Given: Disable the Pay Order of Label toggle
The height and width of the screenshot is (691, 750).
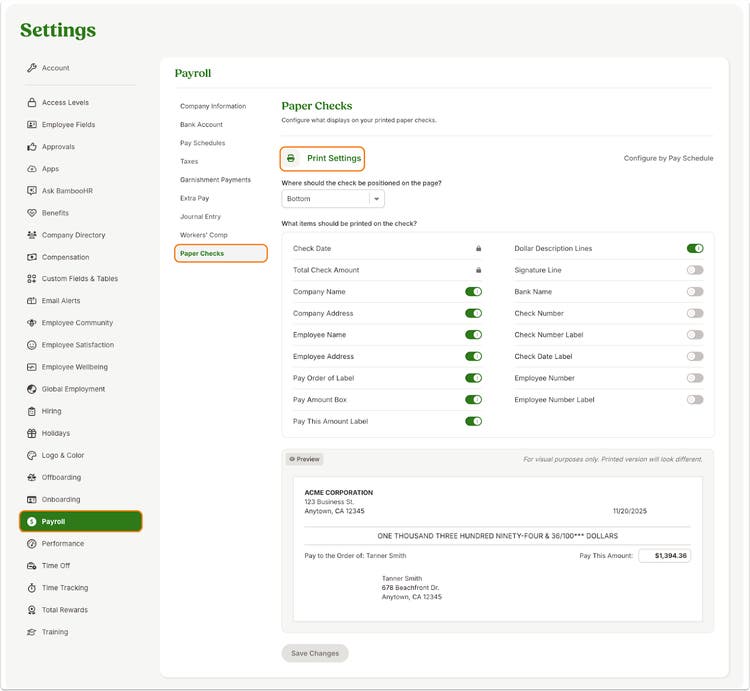Looking at the screenshot, I should [474, 378].
